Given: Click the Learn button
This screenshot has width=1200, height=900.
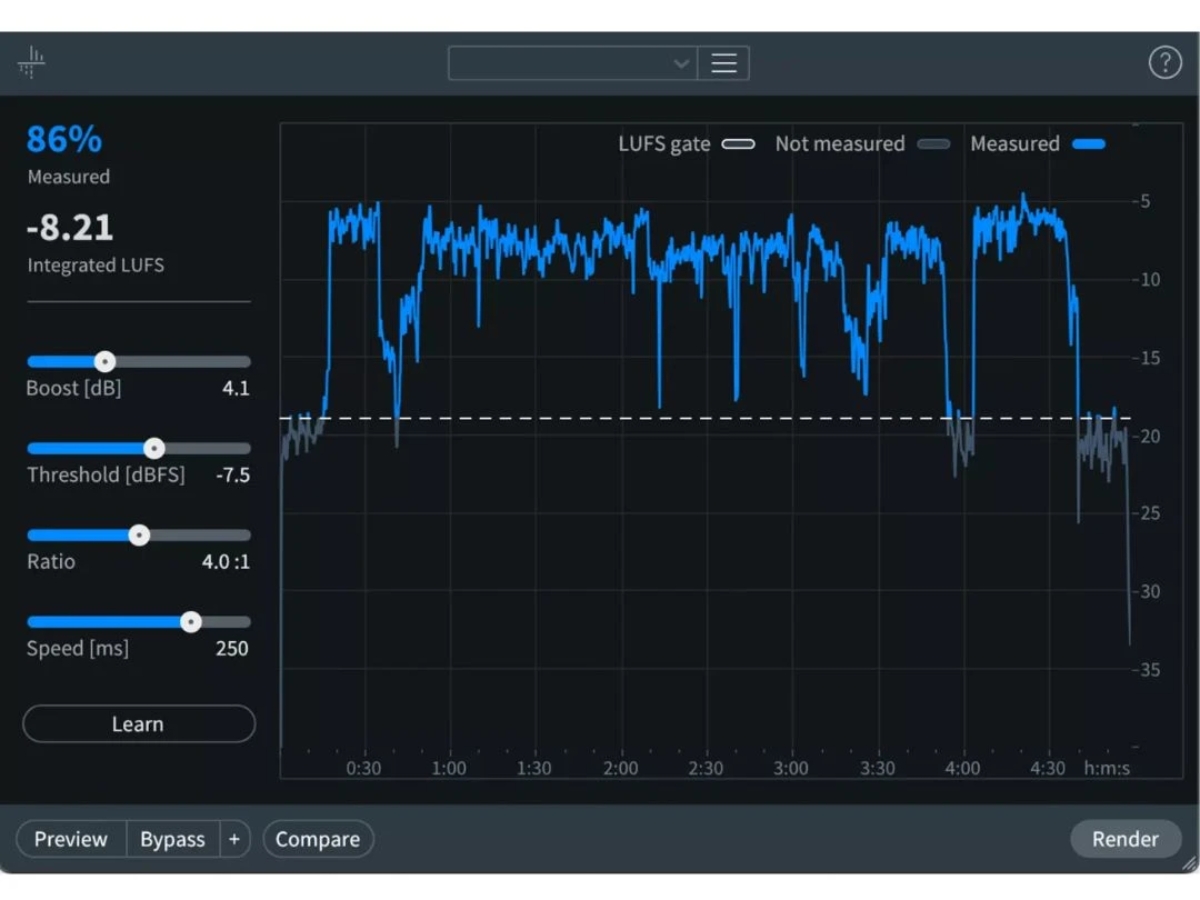Looking at the screenshot, I should tap(138, 724).
